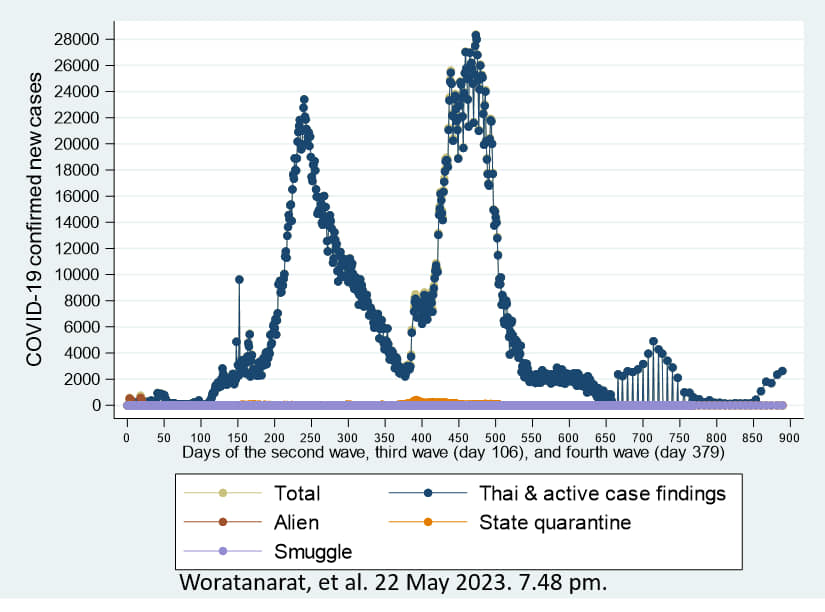The image size is (825, 612).
Task: Click the Smuggle legend marker
Action: pyautogui.click(x=222, y=551)
